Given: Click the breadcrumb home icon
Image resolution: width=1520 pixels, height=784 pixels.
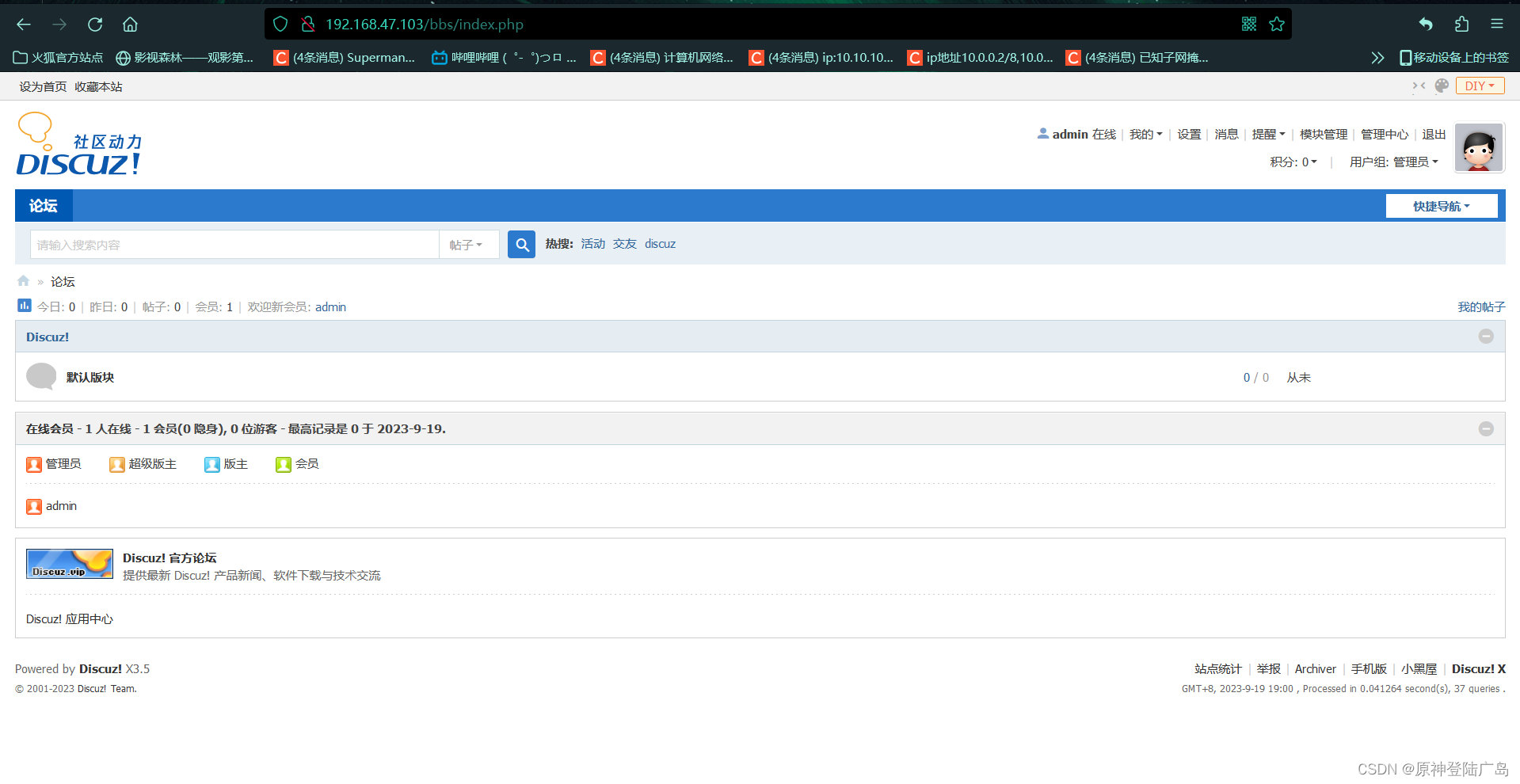Looking at the screenshot, I should (23, 281).
